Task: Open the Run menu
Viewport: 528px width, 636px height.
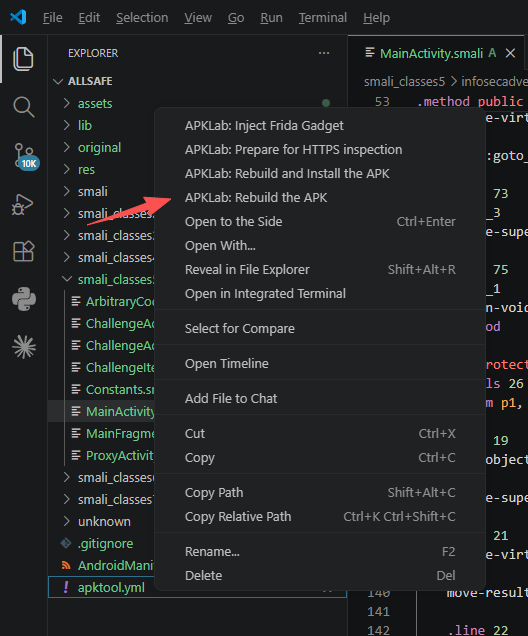Action: coord(271,18)
